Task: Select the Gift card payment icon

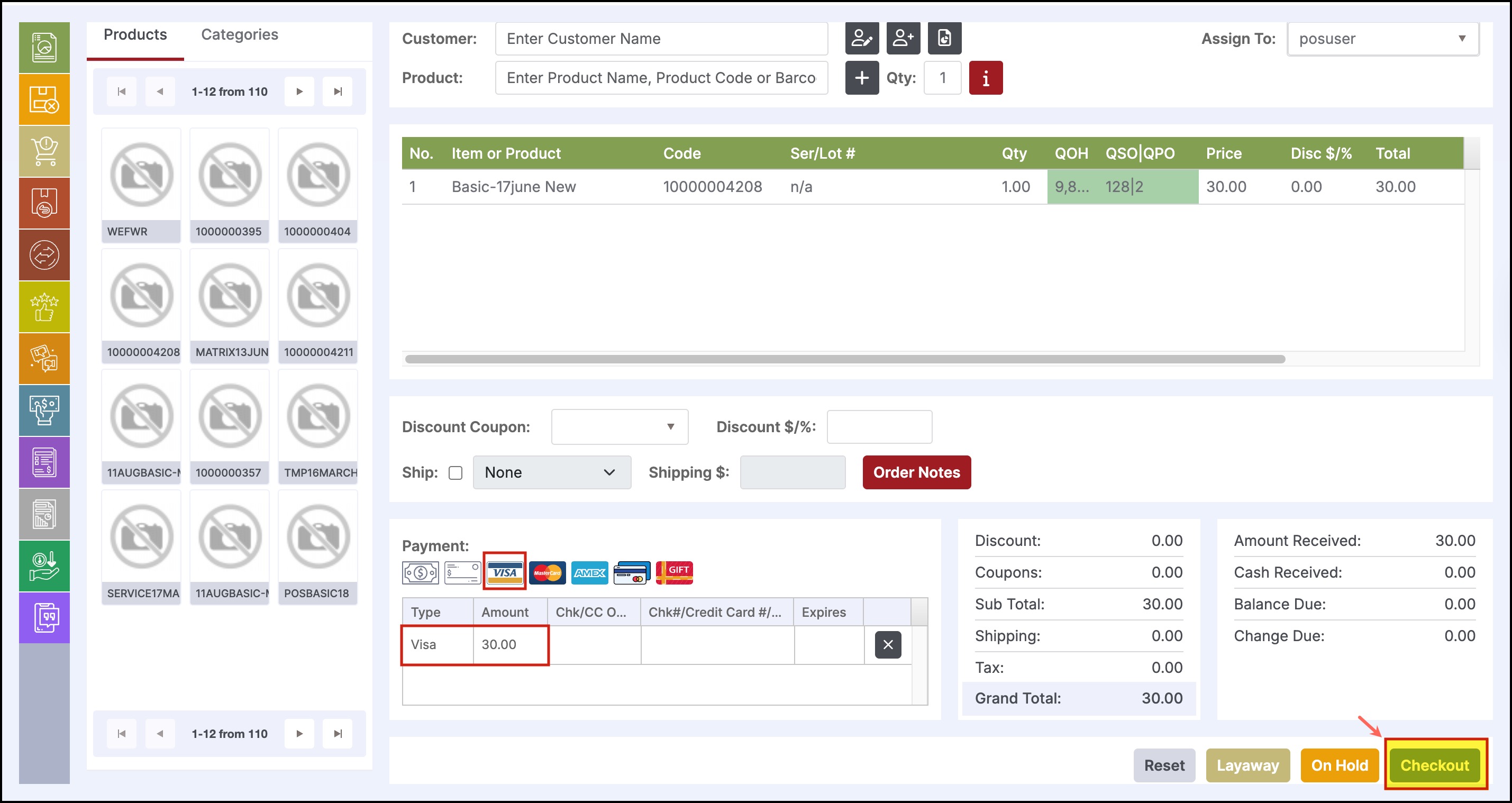Action: tap(675, 572)
